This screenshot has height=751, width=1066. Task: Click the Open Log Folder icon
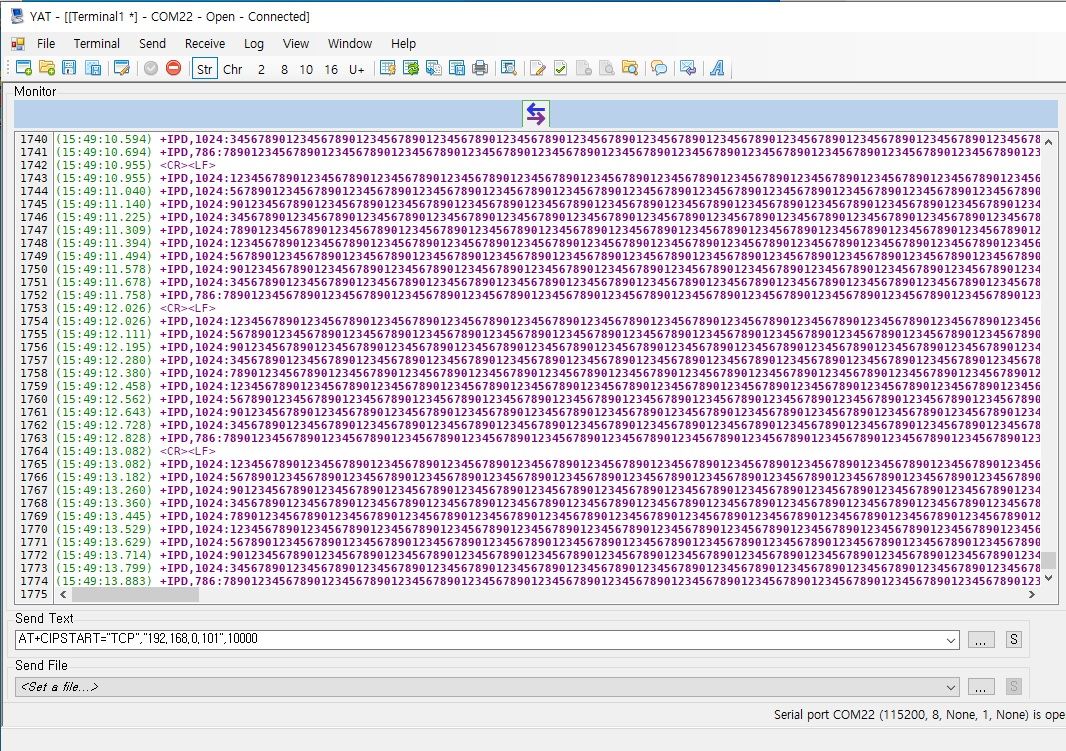(x=630, y=68)
